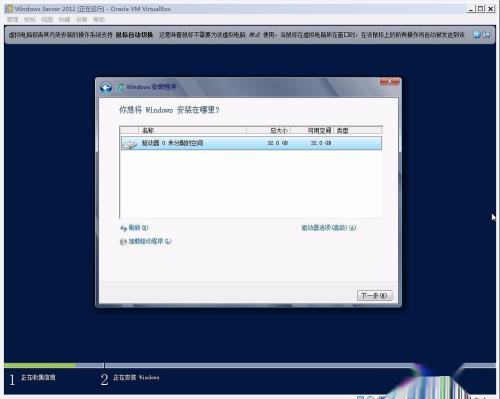Click the 下一步 (Next) button
This screenshot has height=399, width=500.
pyautogui.click(x=374, y=295)
